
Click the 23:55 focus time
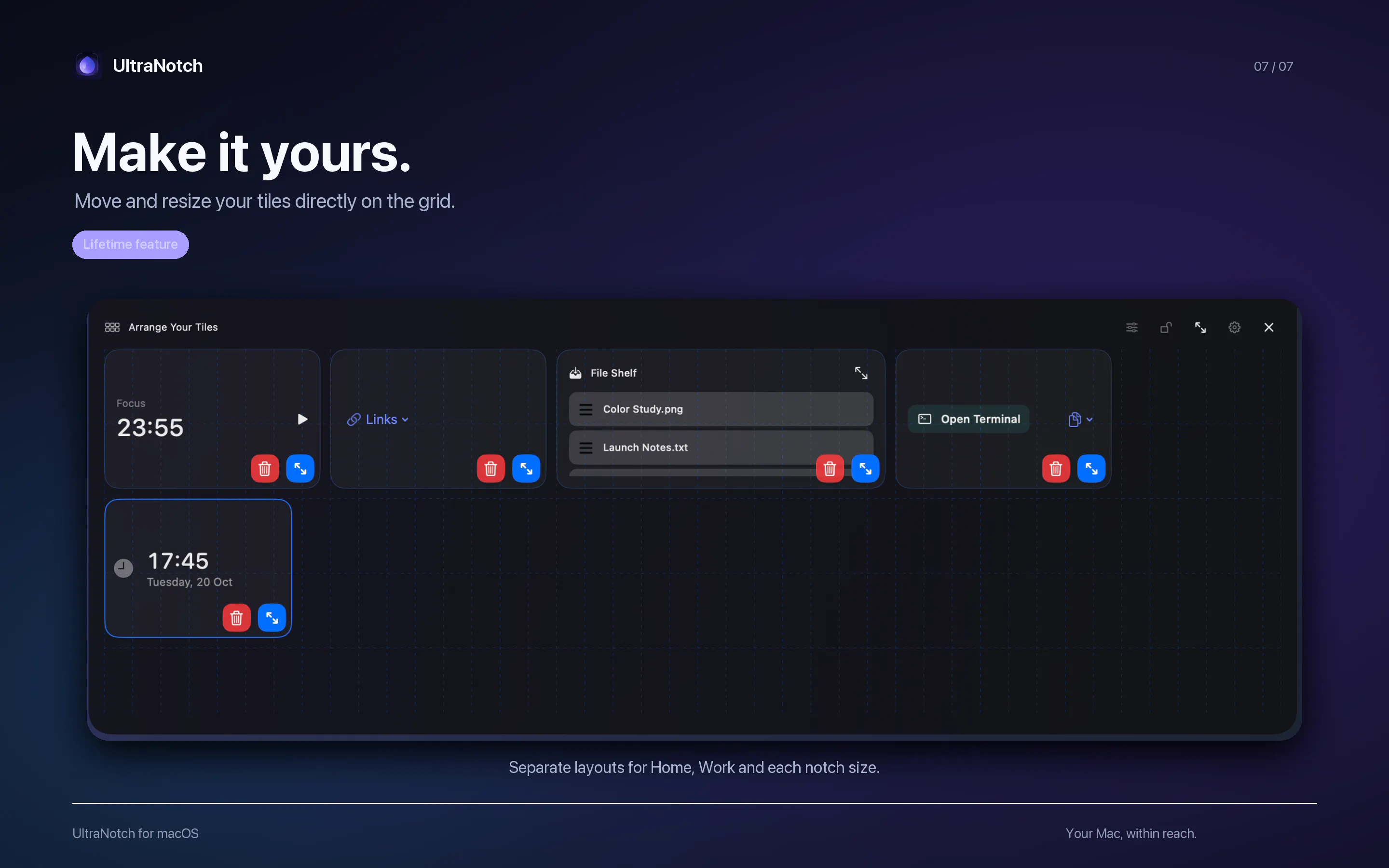(x=150, y=428)
